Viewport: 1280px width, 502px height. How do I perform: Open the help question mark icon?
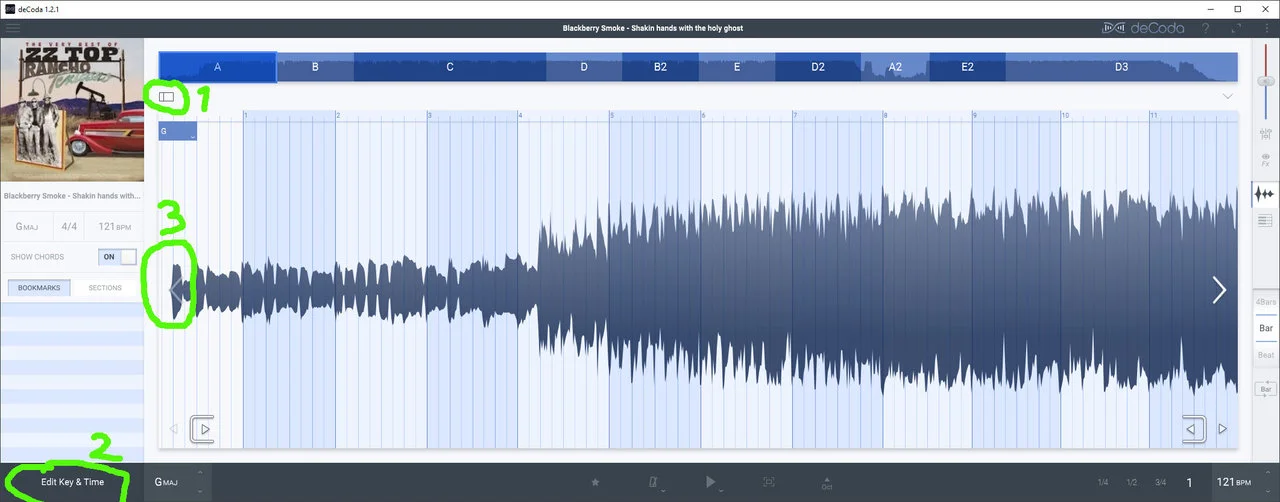coord(1206,28)
